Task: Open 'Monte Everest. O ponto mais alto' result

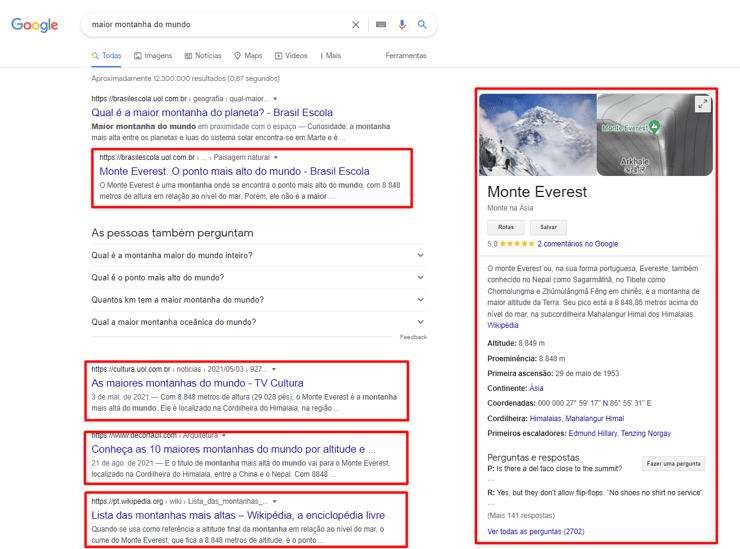Action: tap(234, 171)
